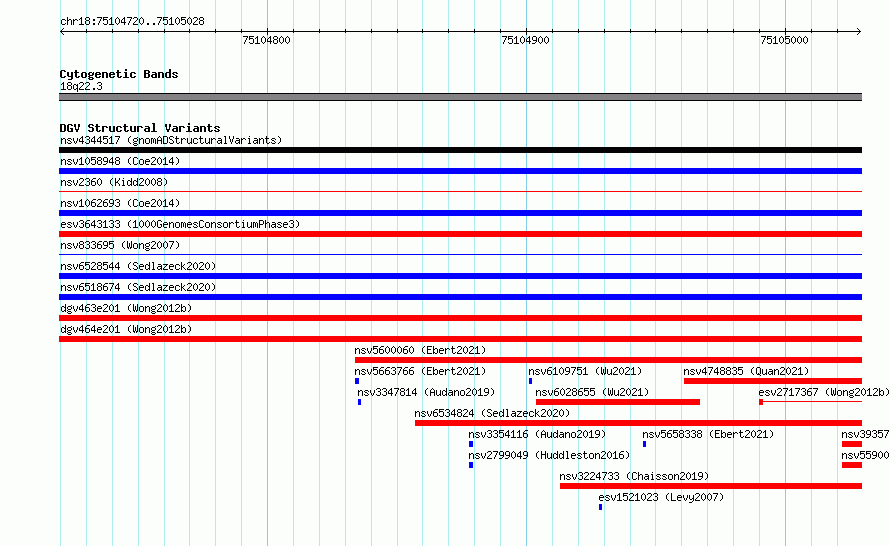
Task: Click the red bar beneath nsv5600060
Action: tap(608, 360)
